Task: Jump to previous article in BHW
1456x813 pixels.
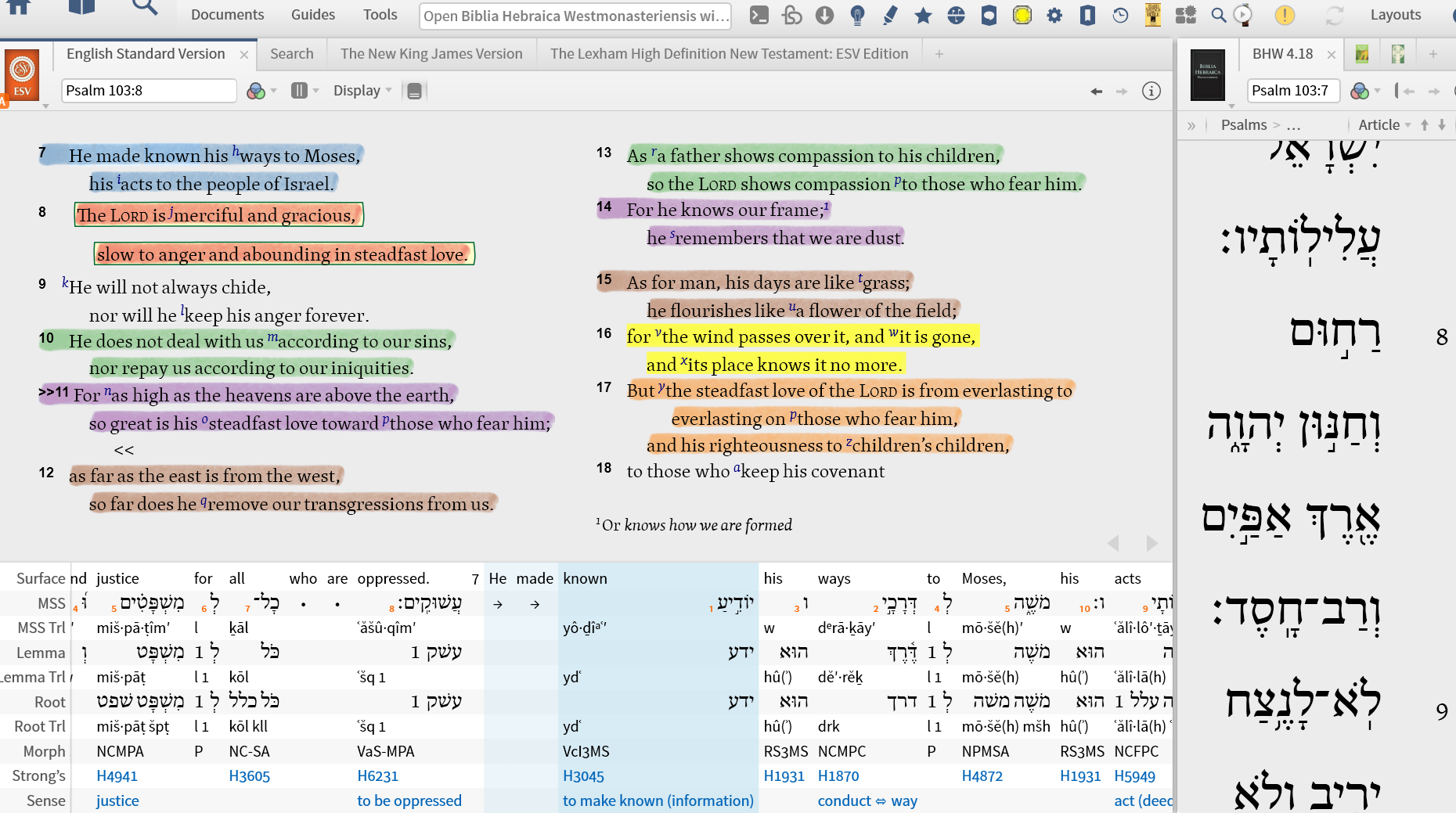Action: [1425, 125]
